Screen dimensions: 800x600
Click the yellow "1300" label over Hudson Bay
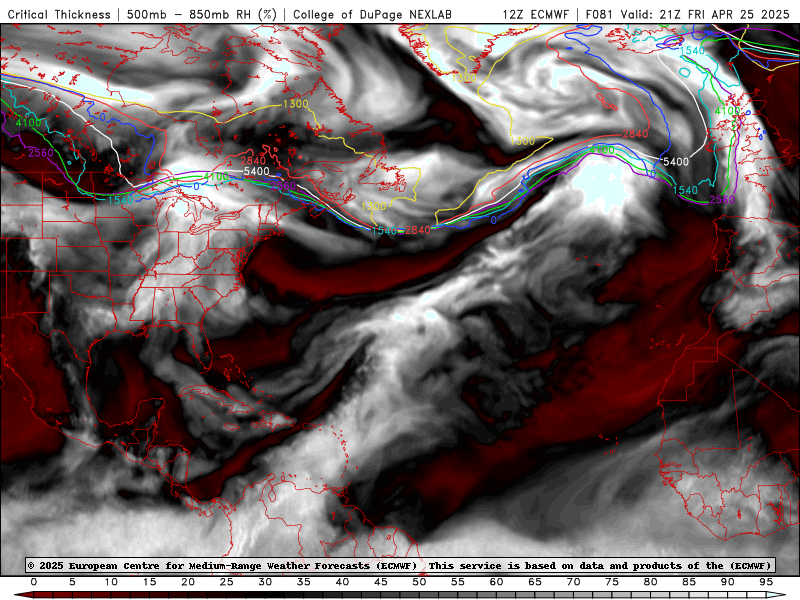click(296, 104)
